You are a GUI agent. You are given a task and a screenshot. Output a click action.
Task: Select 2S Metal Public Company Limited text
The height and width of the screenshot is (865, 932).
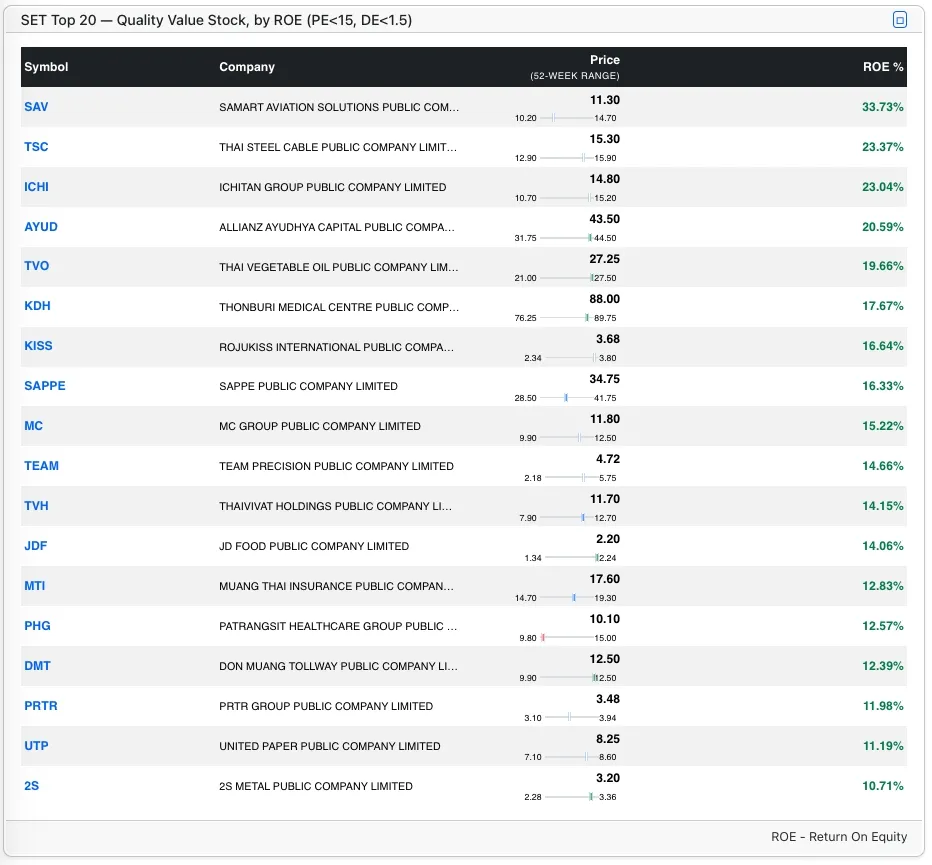[x=316, y=786]
